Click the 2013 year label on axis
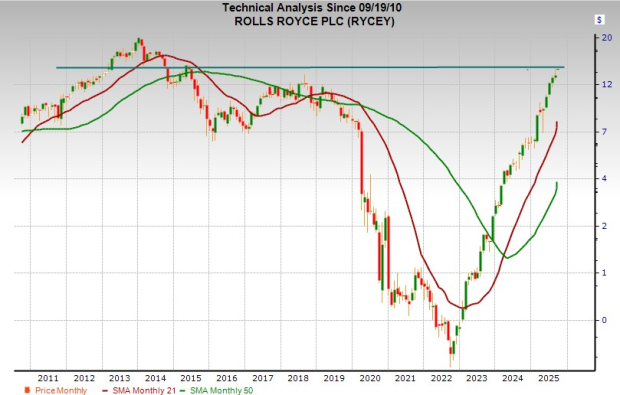Viewport: 620px width, 395px height. 119,378
